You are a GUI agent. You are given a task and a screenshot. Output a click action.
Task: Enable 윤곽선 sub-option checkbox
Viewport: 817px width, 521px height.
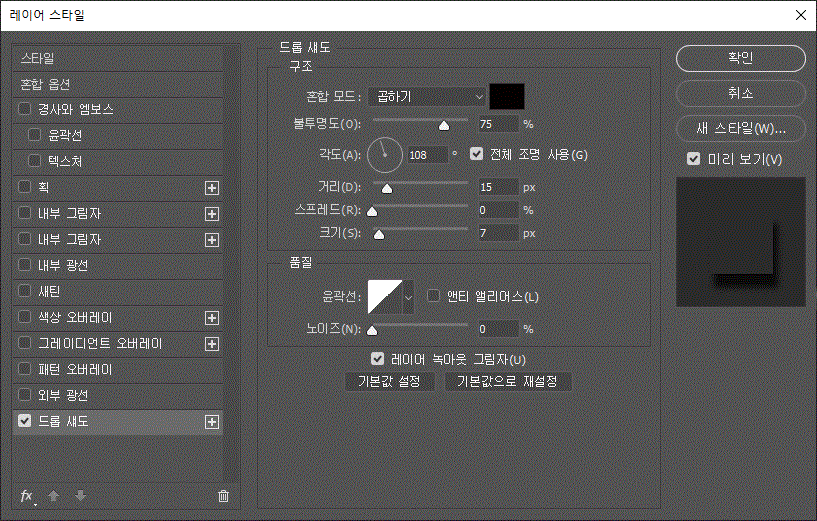(x=34, y=135)
